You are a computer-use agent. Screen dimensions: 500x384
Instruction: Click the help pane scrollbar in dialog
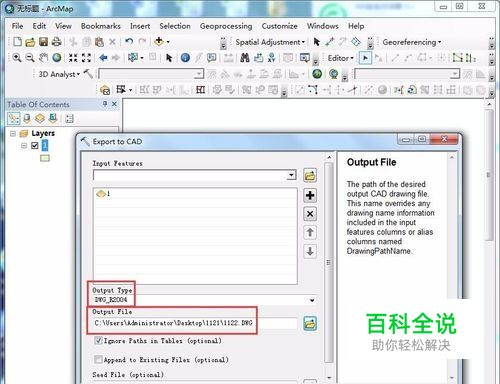coord(452,267)
